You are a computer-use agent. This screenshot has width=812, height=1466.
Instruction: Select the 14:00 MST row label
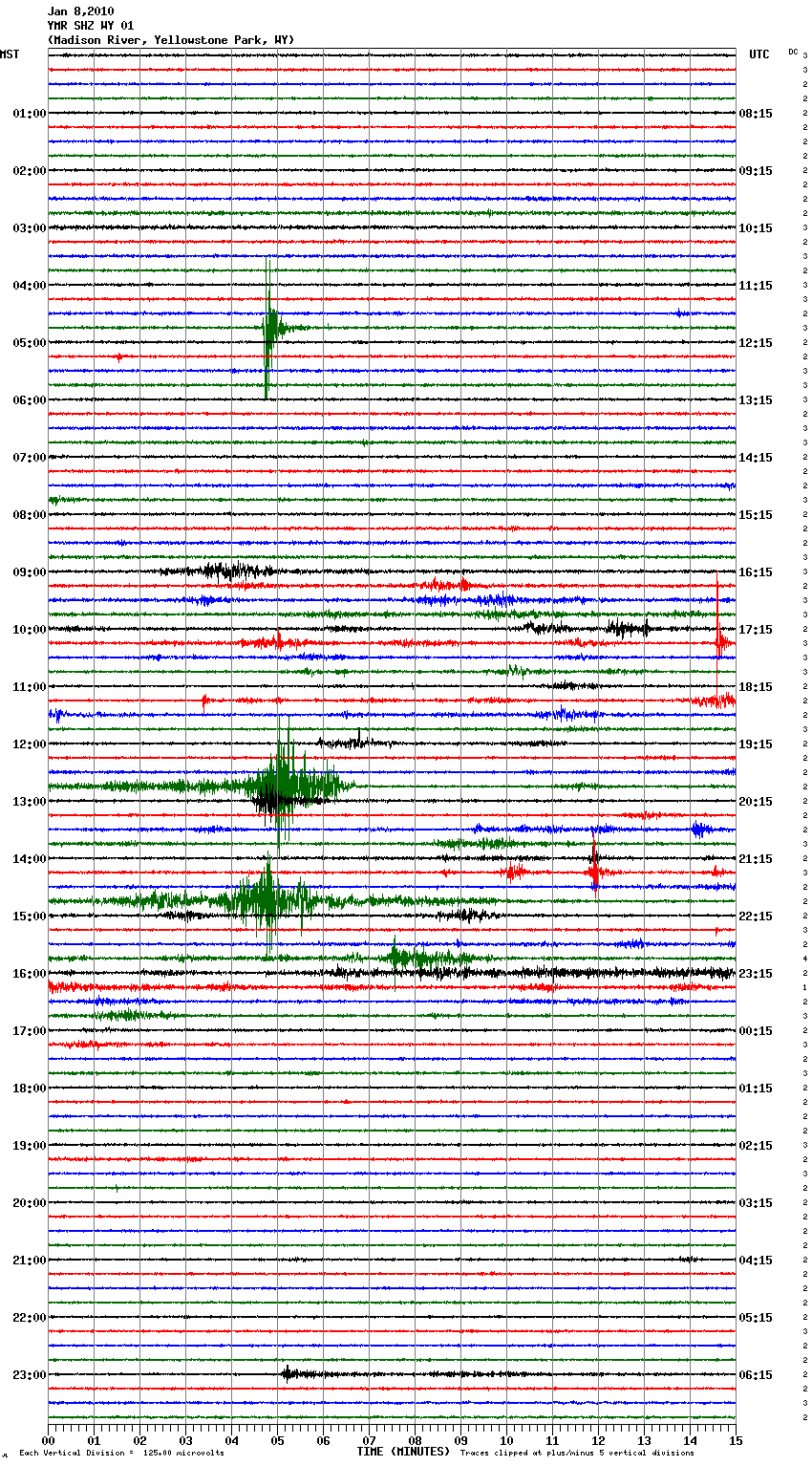click(29, 859)
